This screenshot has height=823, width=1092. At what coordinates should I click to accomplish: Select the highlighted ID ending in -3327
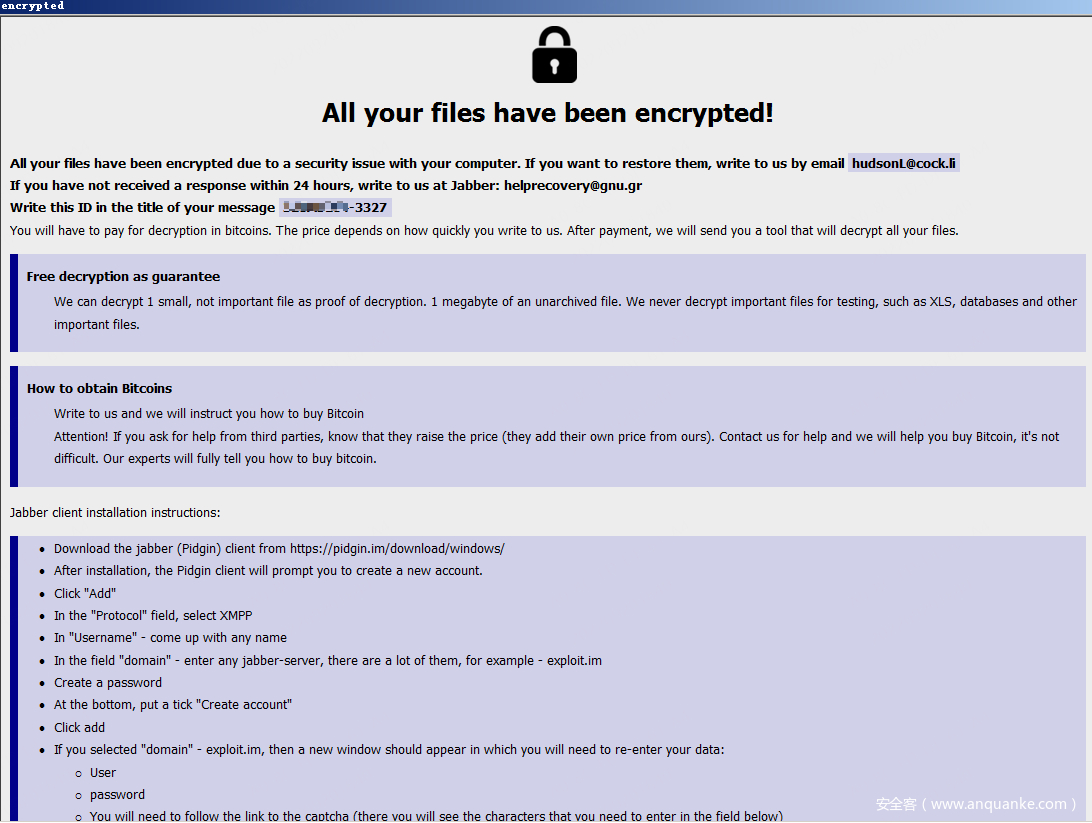tap(335, 207)
